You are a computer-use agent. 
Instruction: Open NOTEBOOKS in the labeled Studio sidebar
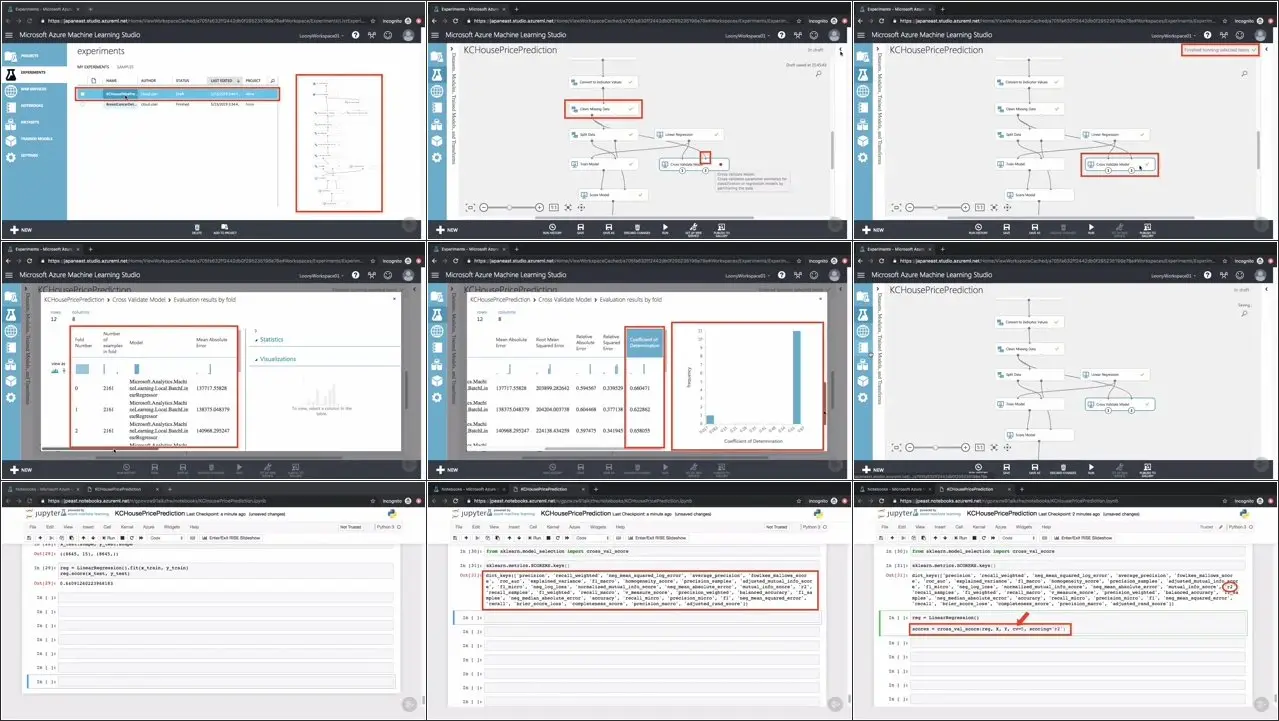[32, 106]
